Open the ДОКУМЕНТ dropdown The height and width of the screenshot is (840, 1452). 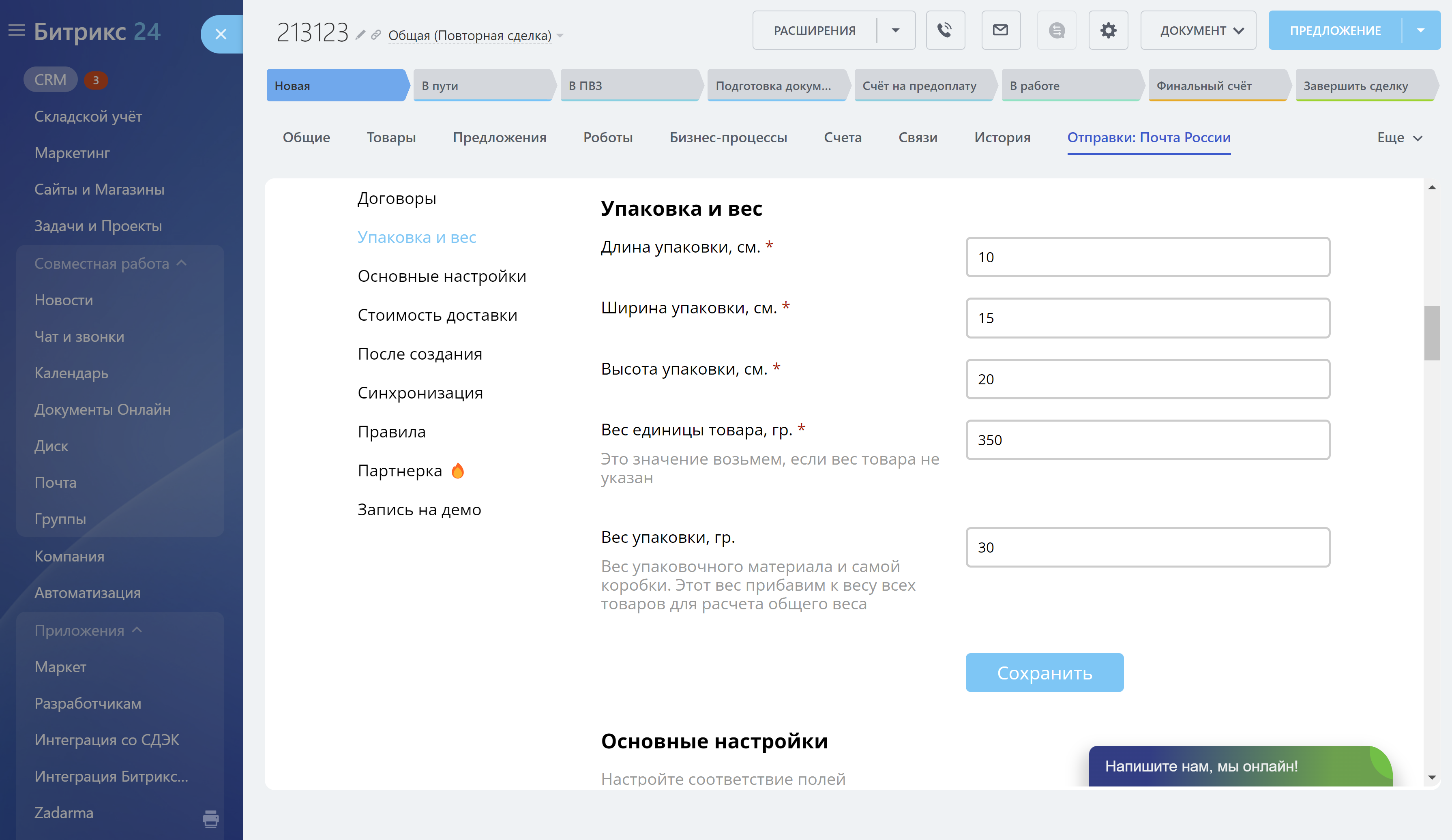coord(1199,30)
